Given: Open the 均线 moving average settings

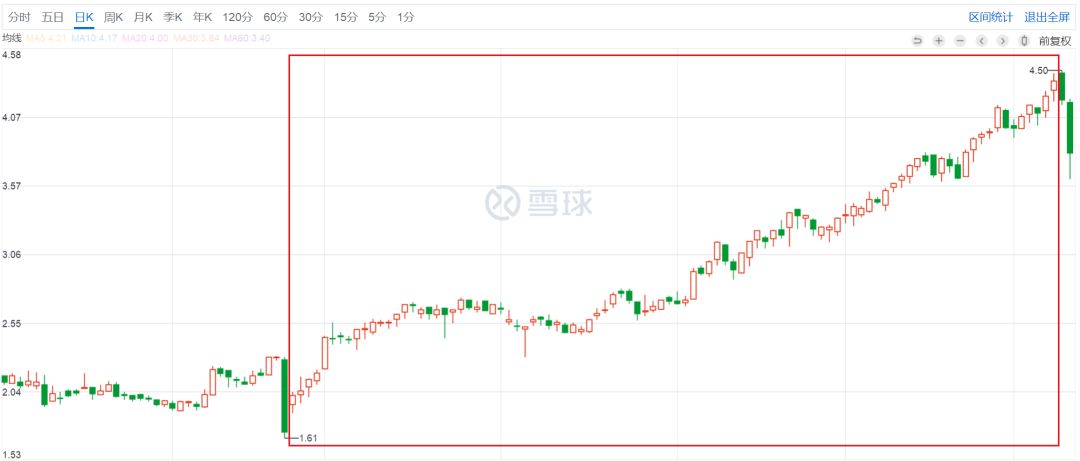Looking at the screenshot, I should tap(12, 38).
